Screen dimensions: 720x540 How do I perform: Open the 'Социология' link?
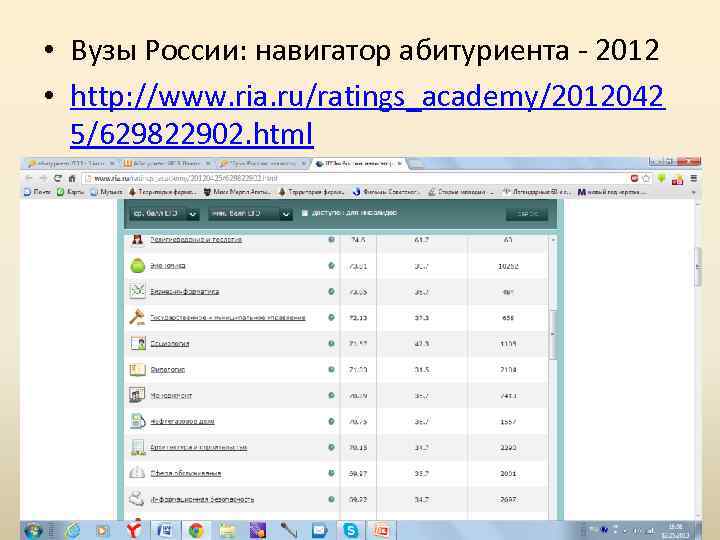[x=169, y=343]
